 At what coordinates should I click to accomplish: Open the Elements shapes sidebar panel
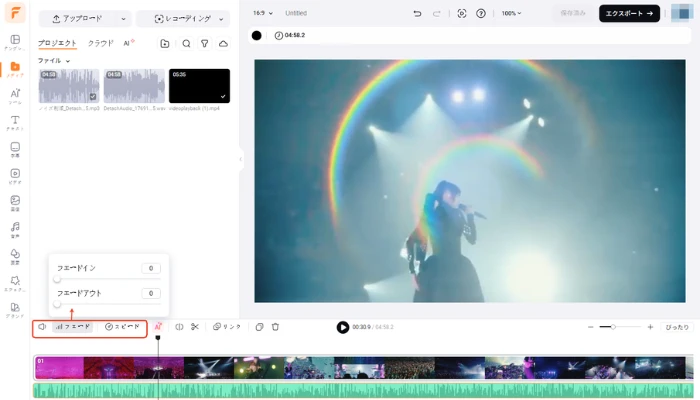click(x=15, y=256)
